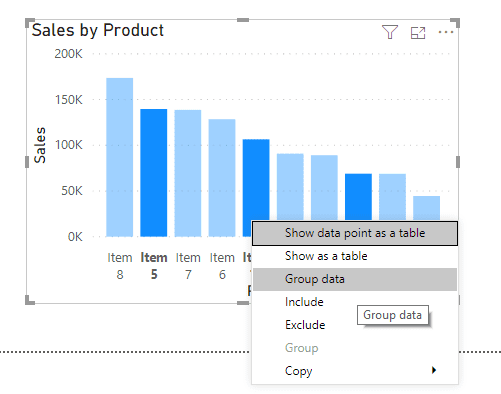
Task: Open the visual's filter icon
Action: (390, 32)
